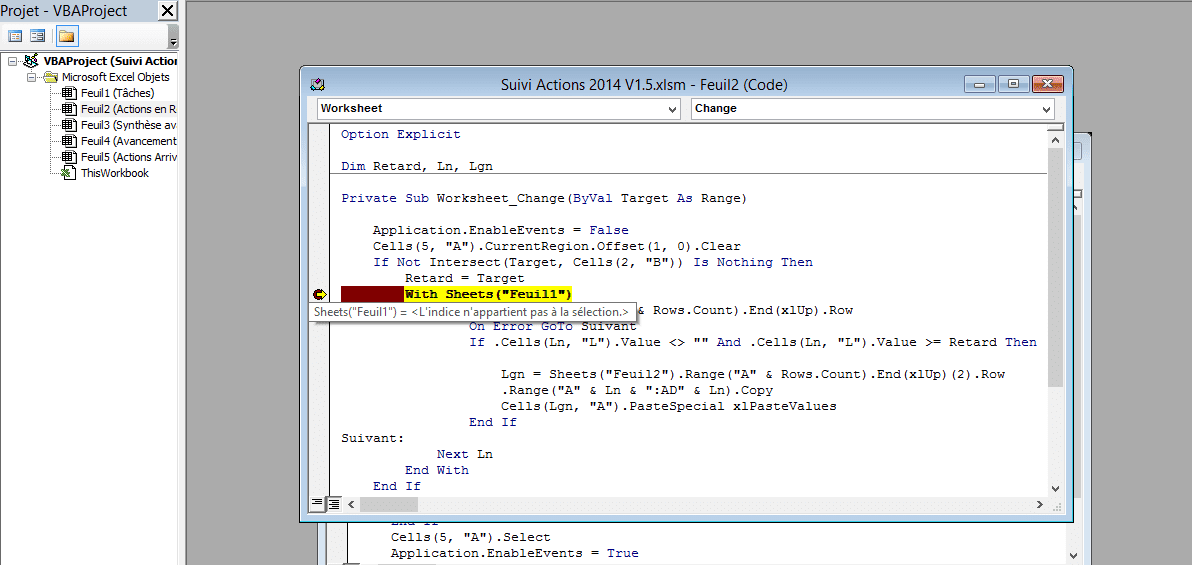Open the Change procedure dropdown
The height and width of the screenshot is (565, 1192).
1046,109
